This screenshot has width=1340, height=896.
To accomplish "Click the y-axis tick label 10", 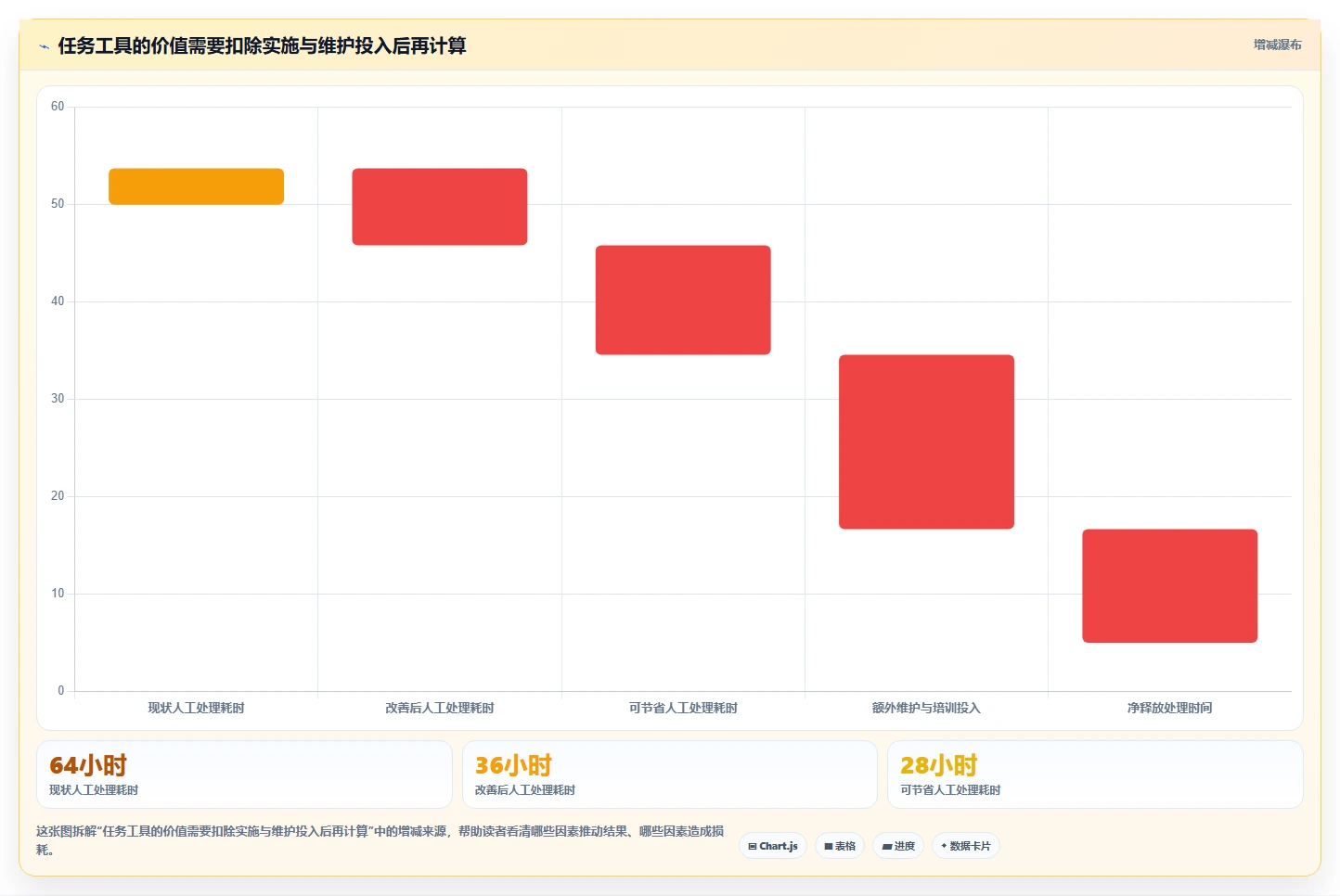I will click(x=58, y=594).
